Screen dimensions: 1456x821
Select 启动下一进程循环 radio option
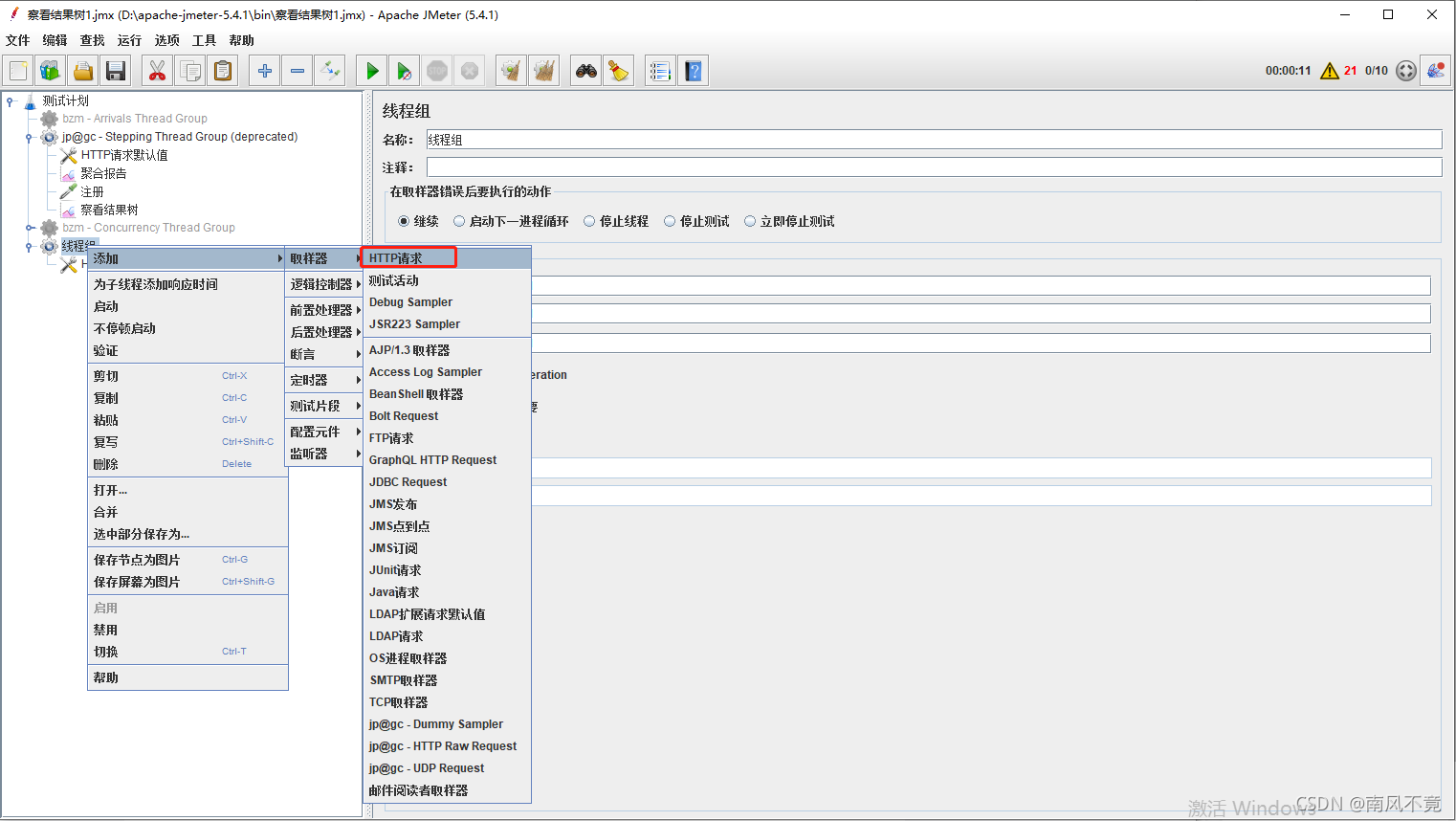pos(459,221)
